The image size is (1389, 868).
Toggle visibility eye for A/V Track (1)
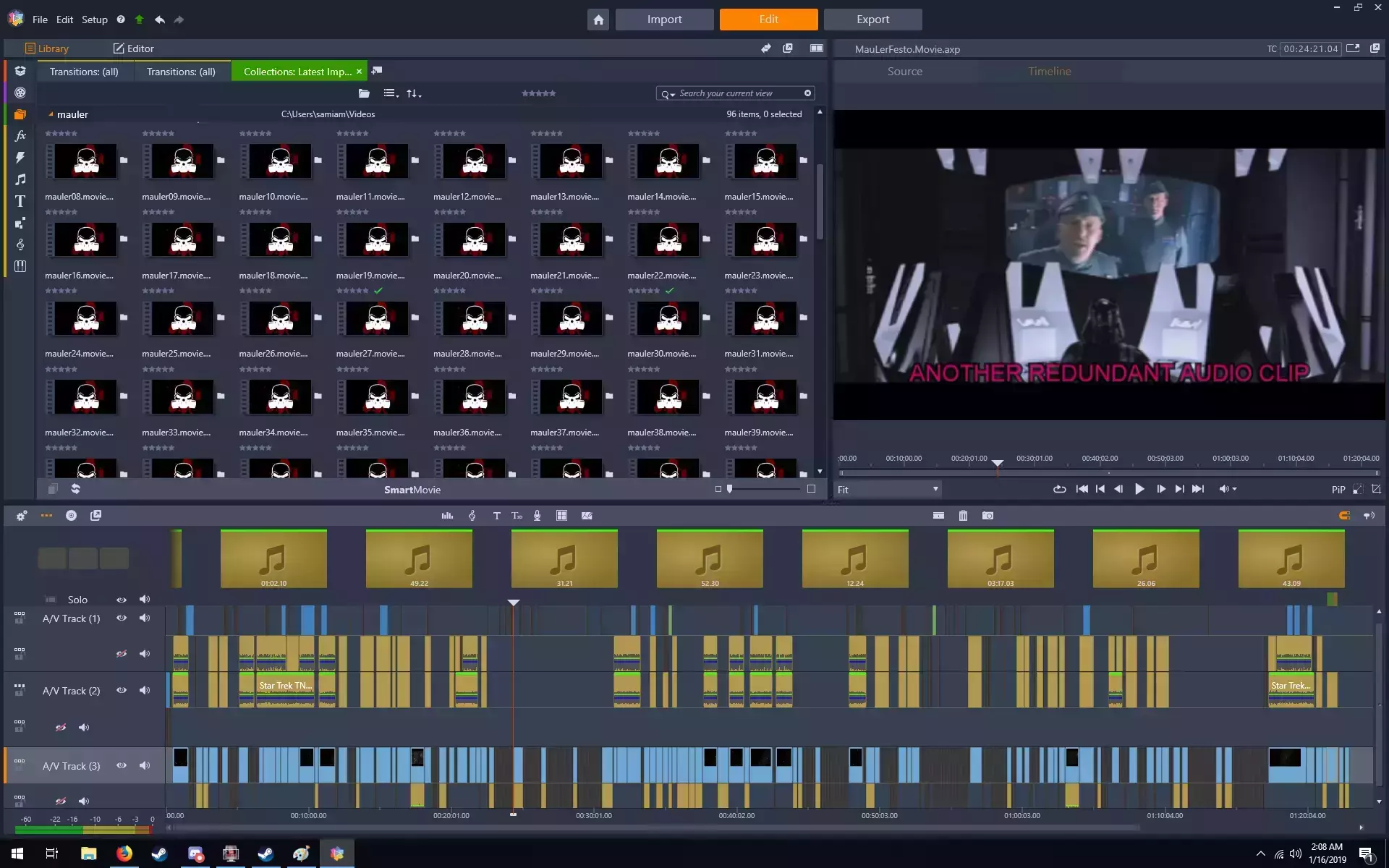point(122,618)
